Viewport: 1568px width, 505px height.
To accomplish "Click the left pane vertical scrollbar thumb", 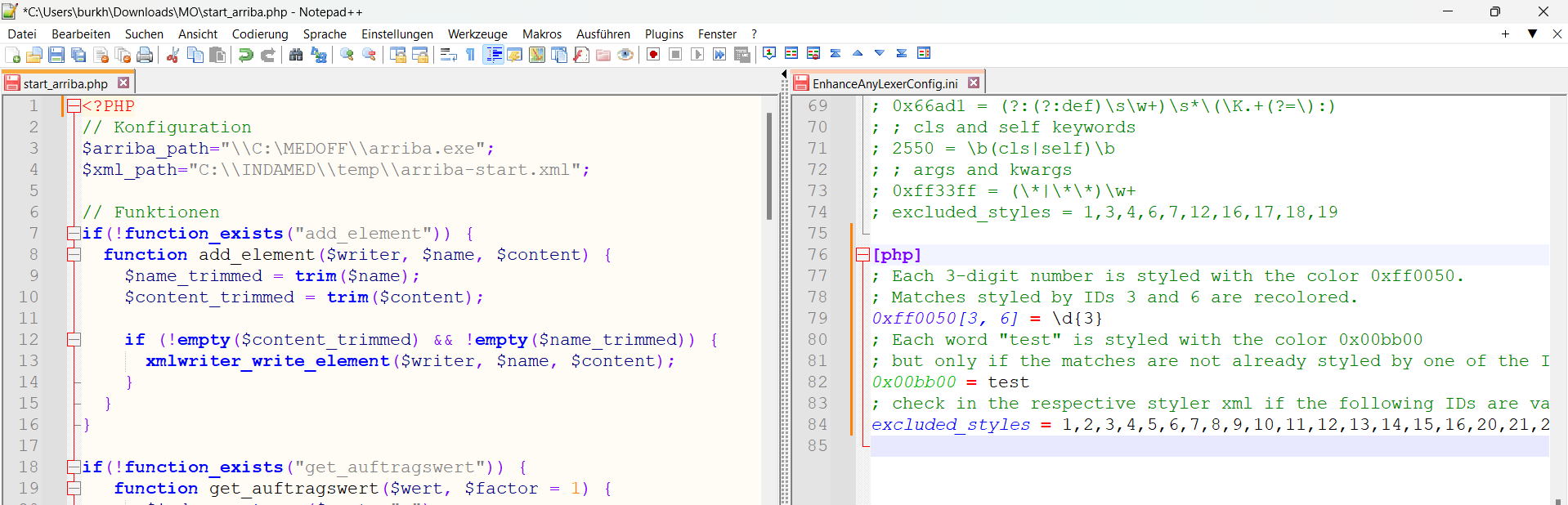I will [x=768, y=166].
